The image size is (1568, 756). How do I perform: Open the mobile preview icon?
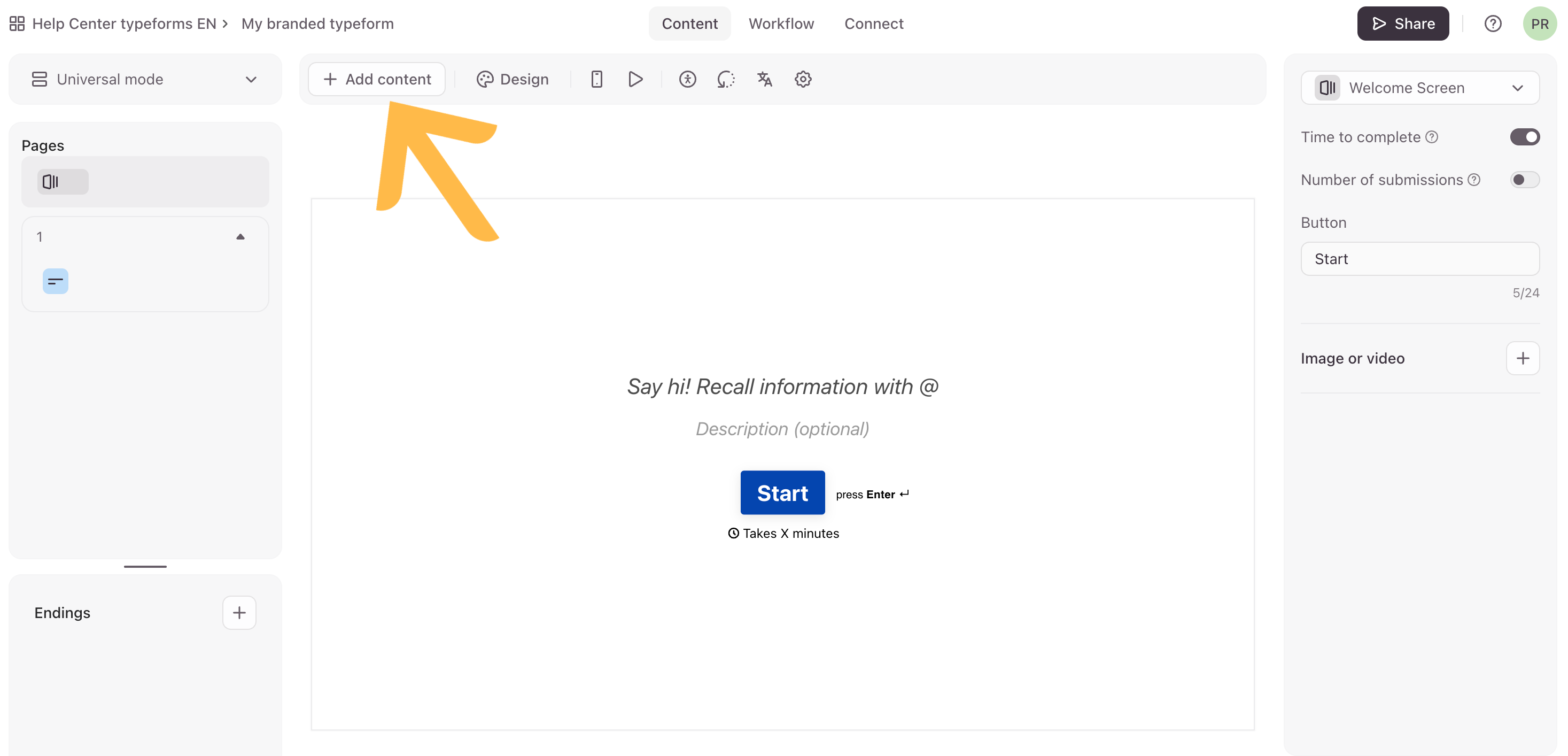[596, 79]
